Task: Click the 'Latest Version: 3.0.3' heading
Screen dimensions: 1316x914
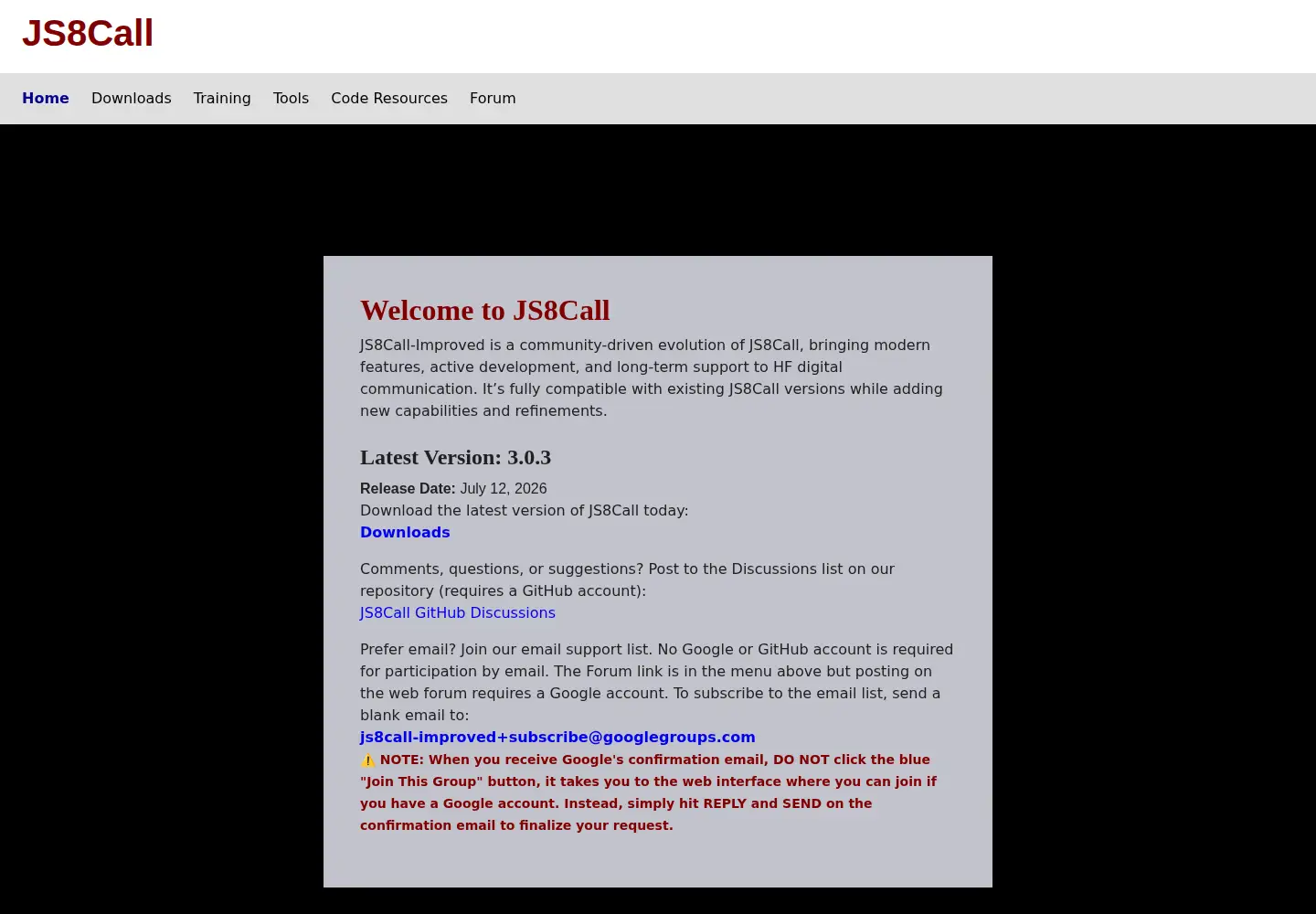Action: tap(455, 457)
